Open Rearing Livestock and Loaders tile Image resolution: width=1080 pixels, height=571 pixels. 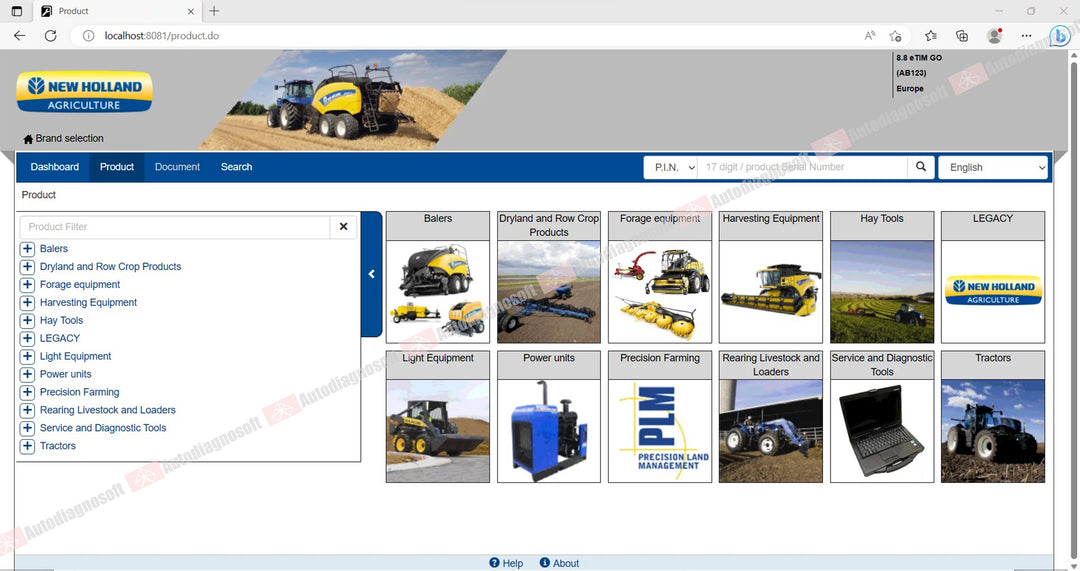tap(771, 417)
